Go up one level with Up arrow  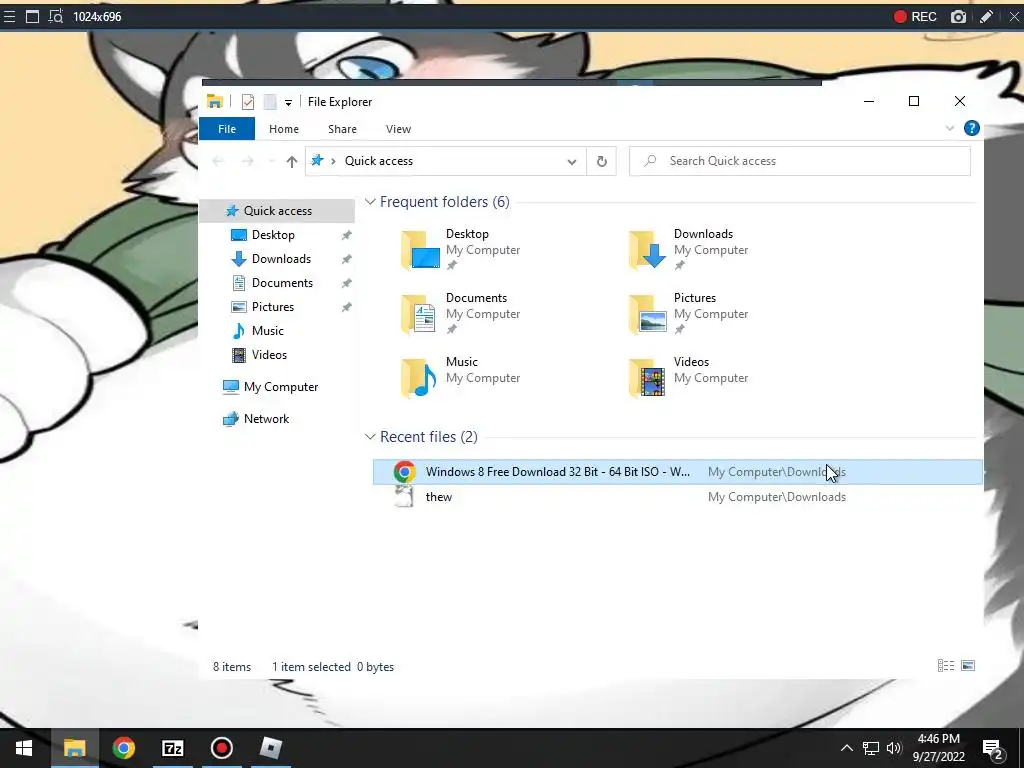291,161
